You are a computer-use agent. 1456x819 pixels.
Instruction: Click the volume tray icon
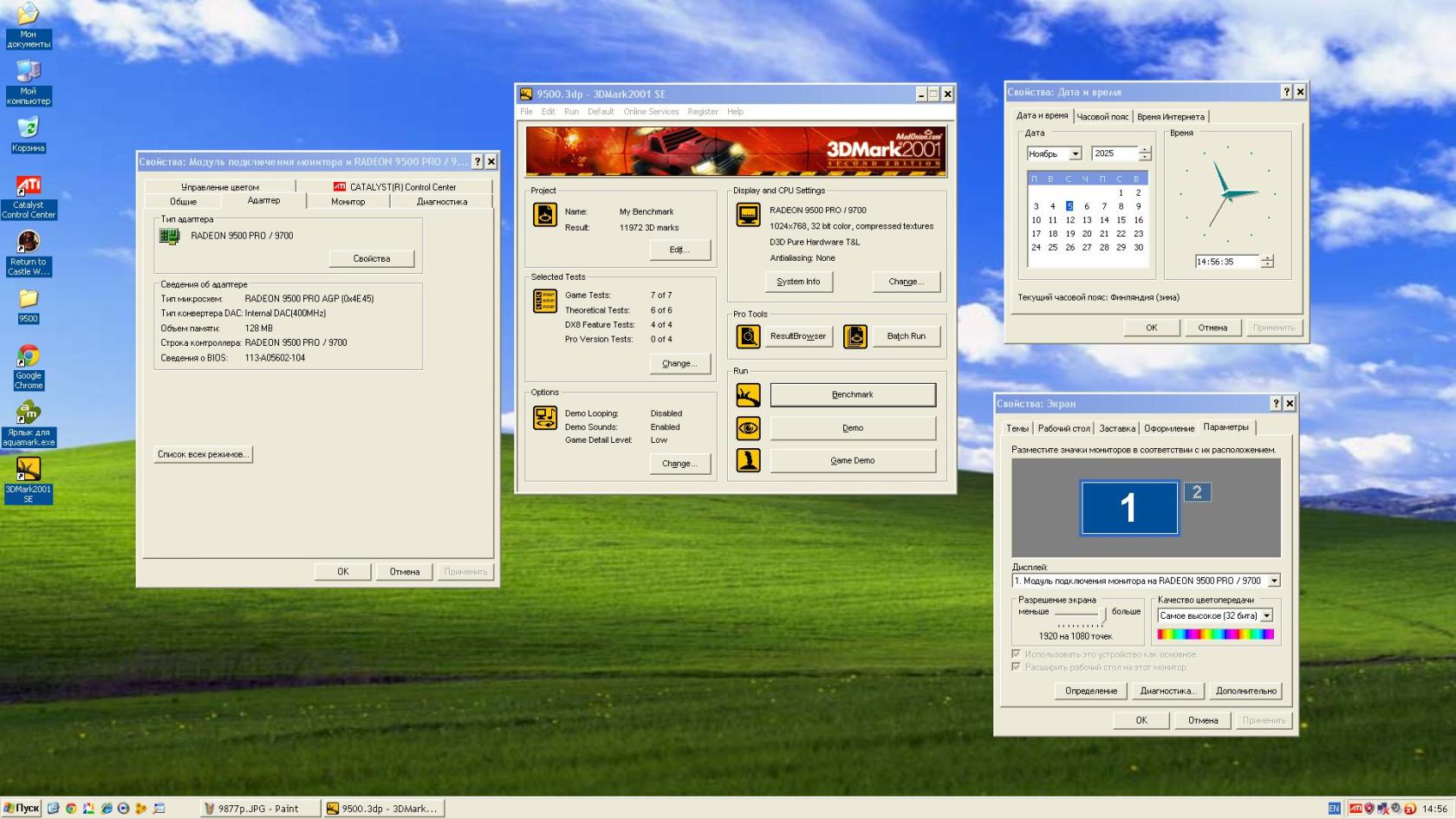[x=1396, y=809]
